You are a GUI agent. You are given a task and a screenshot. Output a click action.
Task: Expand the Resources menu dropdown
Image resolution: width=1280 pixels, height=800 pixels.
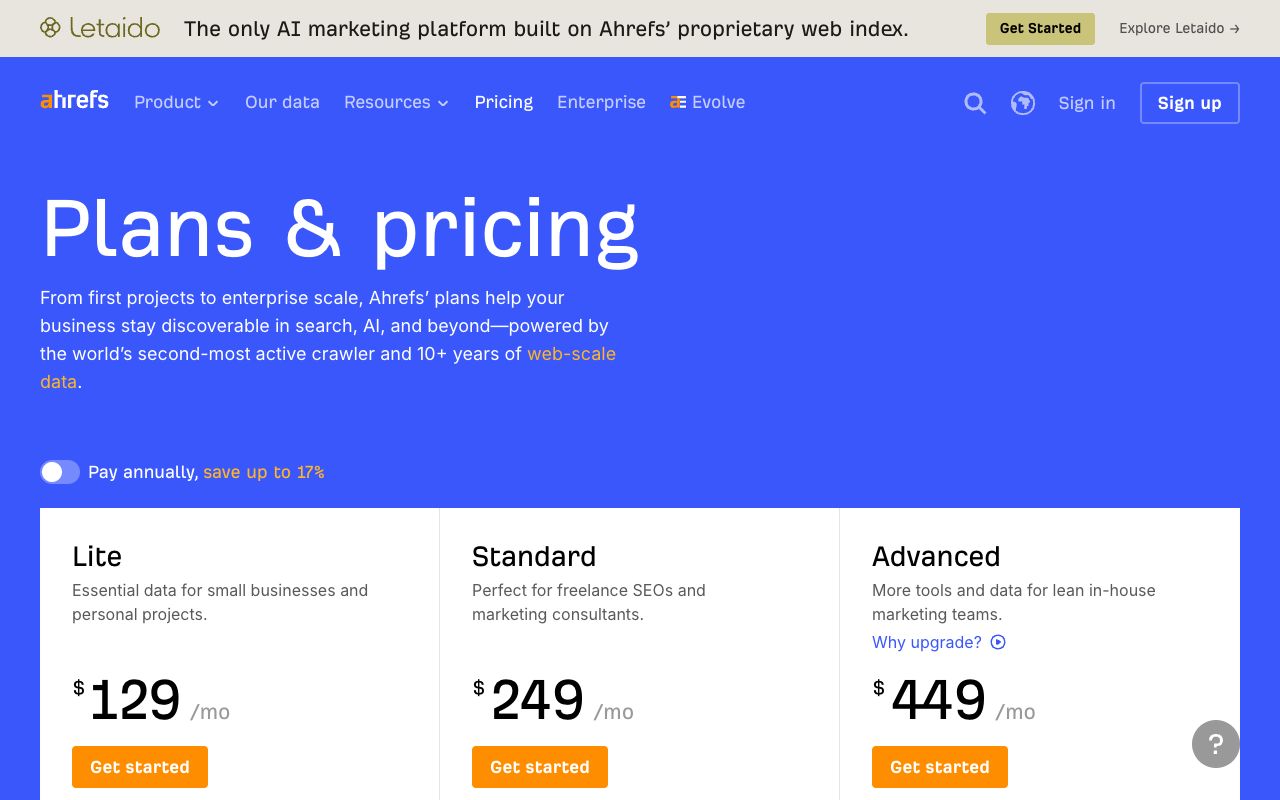click(397, 102)
